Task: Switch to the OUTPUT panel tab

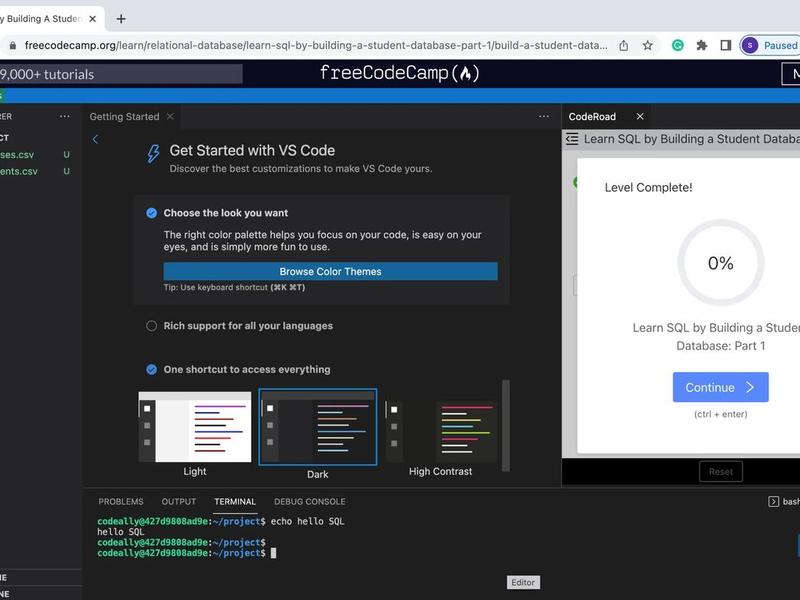Action: [179, 502]
